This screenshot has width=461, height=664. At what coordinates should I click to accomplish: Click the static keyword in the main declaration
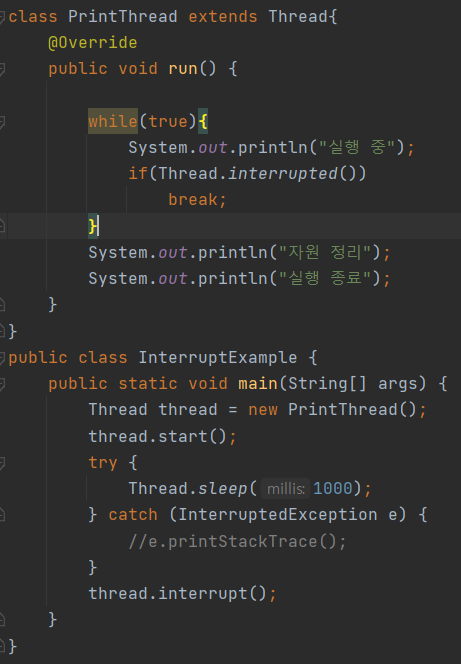(148, 384)
